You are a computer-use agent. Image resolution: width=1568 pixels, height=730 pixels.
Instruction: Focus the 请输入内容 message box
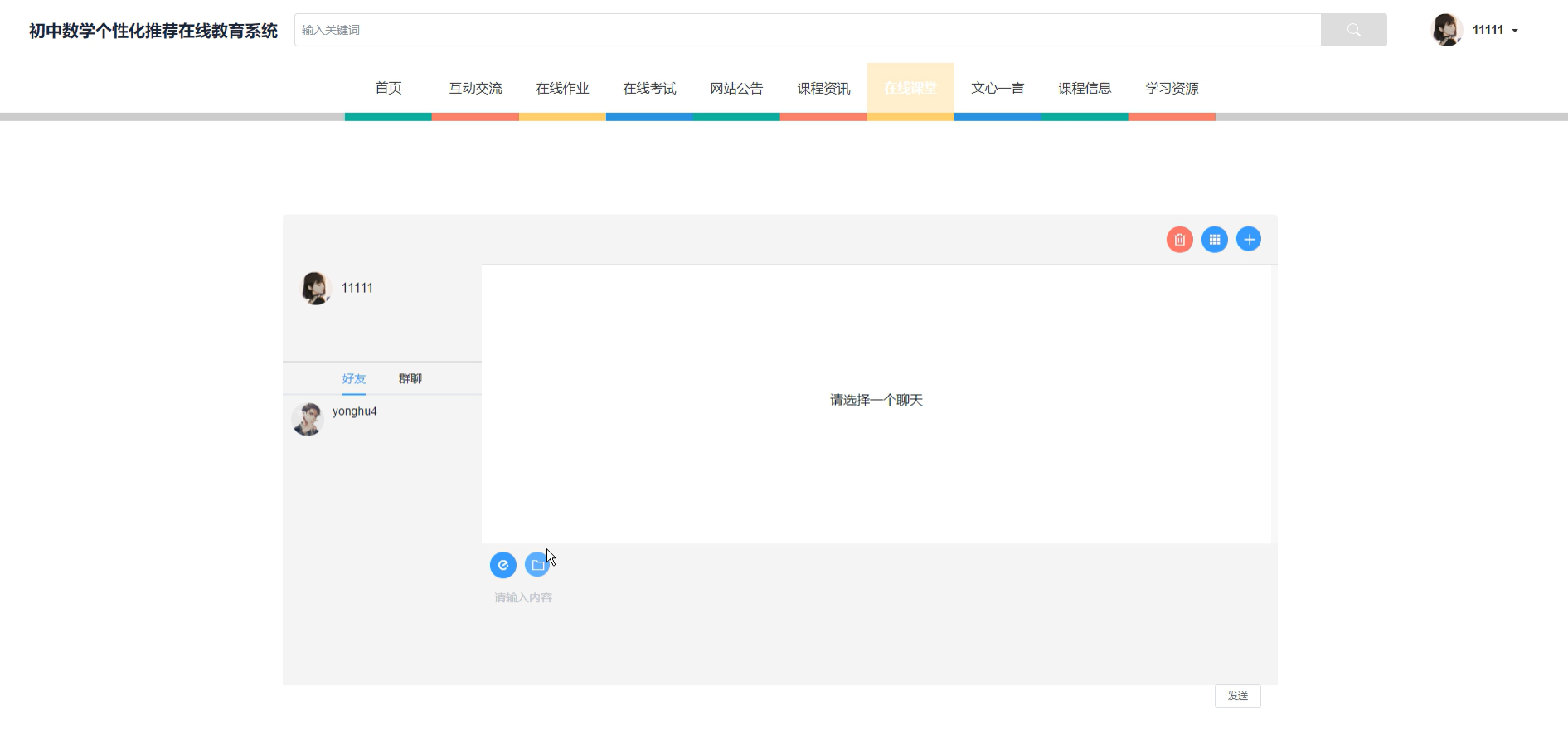click(879, 635)
